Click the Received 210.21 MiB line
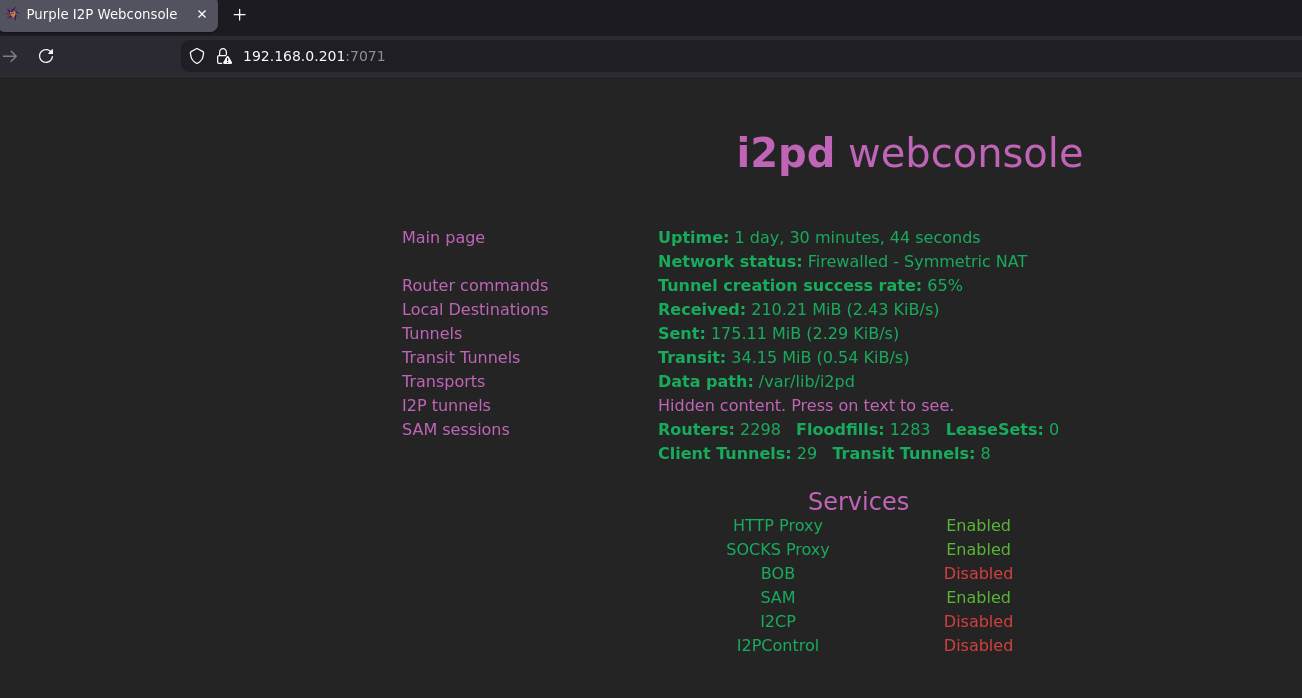 pos(798,310)
